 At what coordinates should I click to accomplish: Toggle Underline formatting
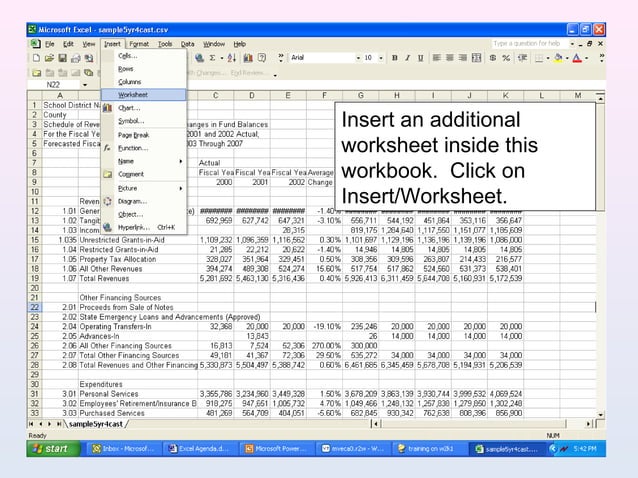click(421, 58)
